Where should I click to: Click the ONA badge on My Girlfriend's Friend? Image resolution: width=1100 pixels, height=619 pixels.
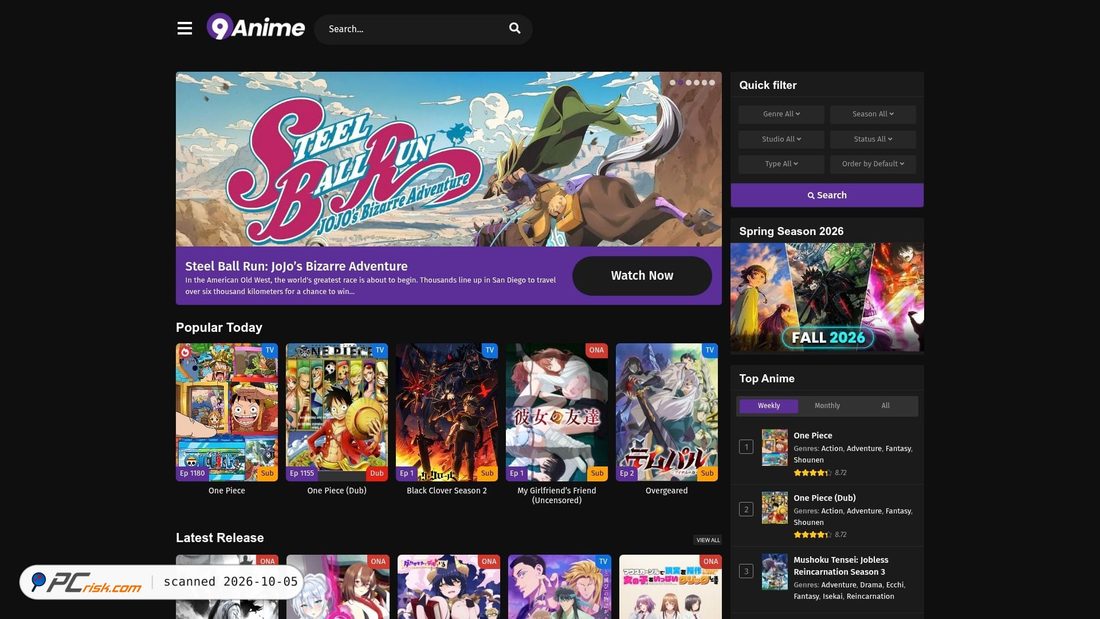click(596, 350)
